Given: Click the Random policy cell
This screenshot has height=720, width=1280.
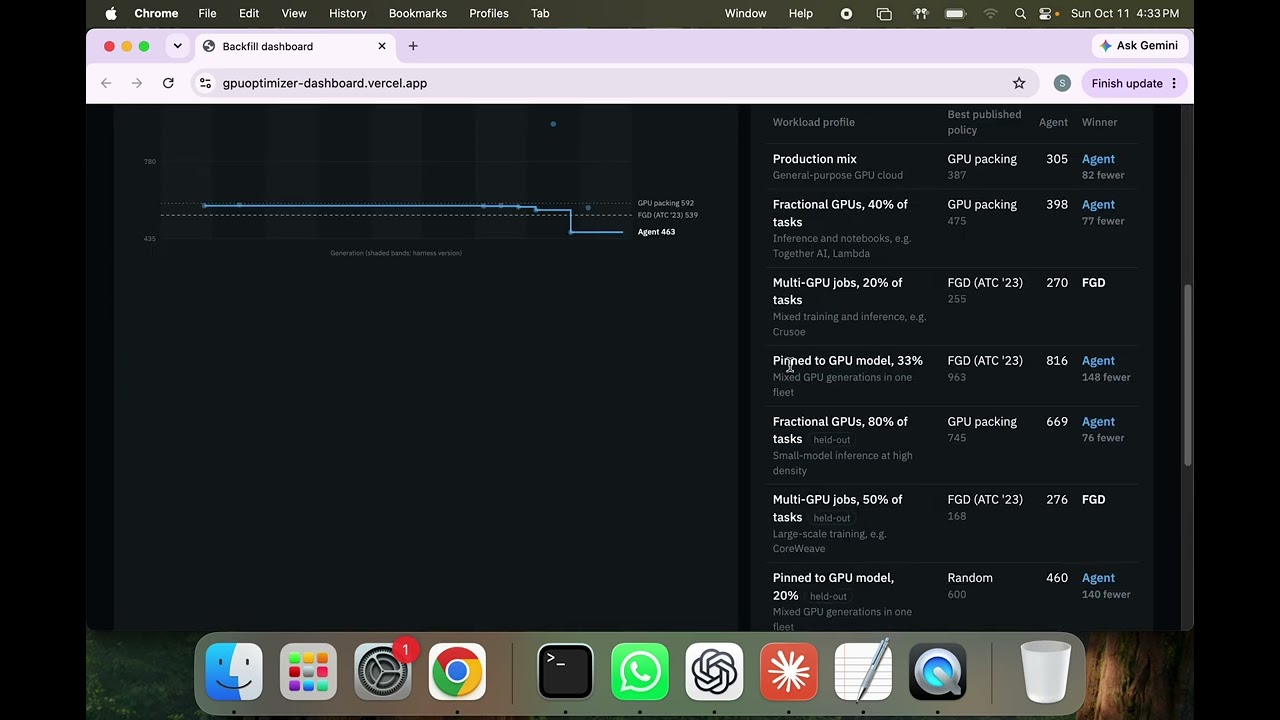Looking at the screenshot, I should pos(969,578).
